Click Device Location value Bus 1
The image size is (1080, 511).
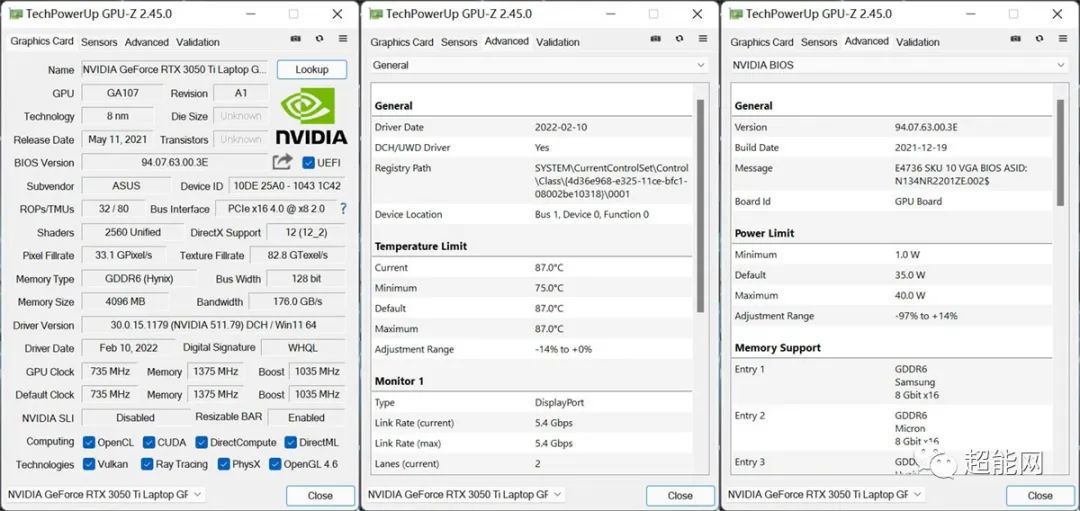(x=592, y=214)
